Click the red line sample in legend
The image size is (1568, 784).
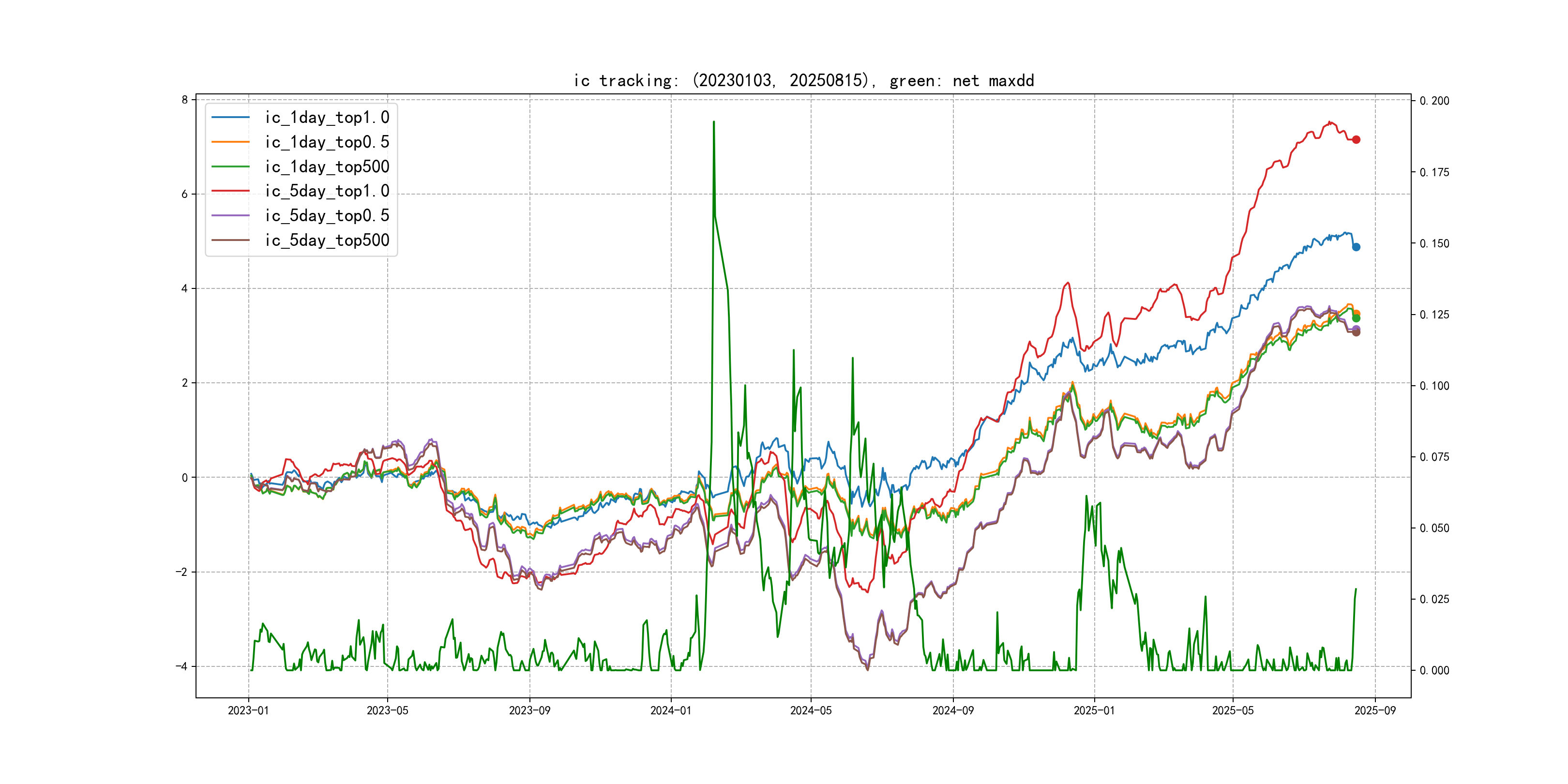click(230, 191)
